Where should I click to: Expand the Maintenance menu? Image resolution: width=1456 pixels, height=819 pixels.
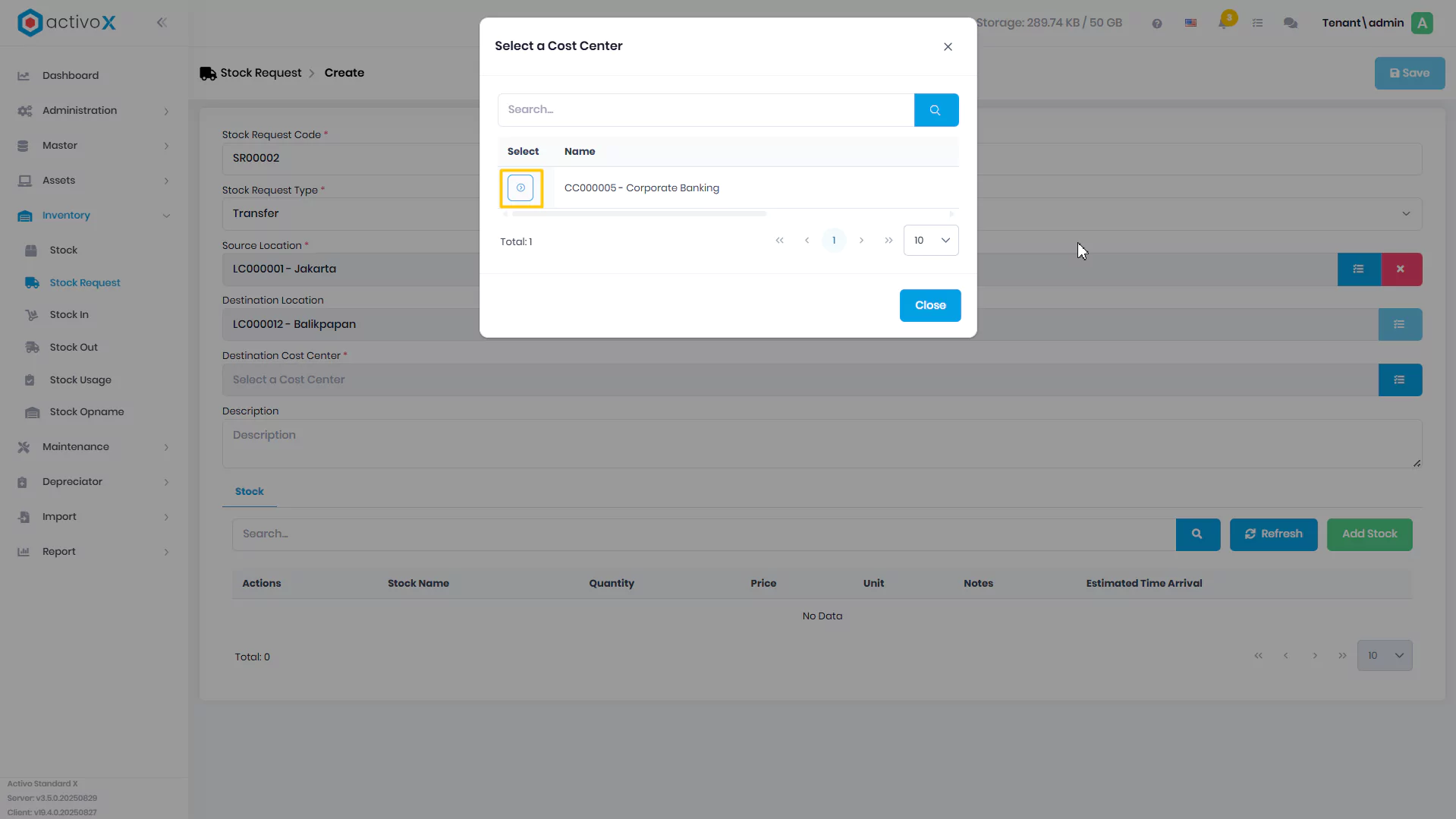[94, 447]
